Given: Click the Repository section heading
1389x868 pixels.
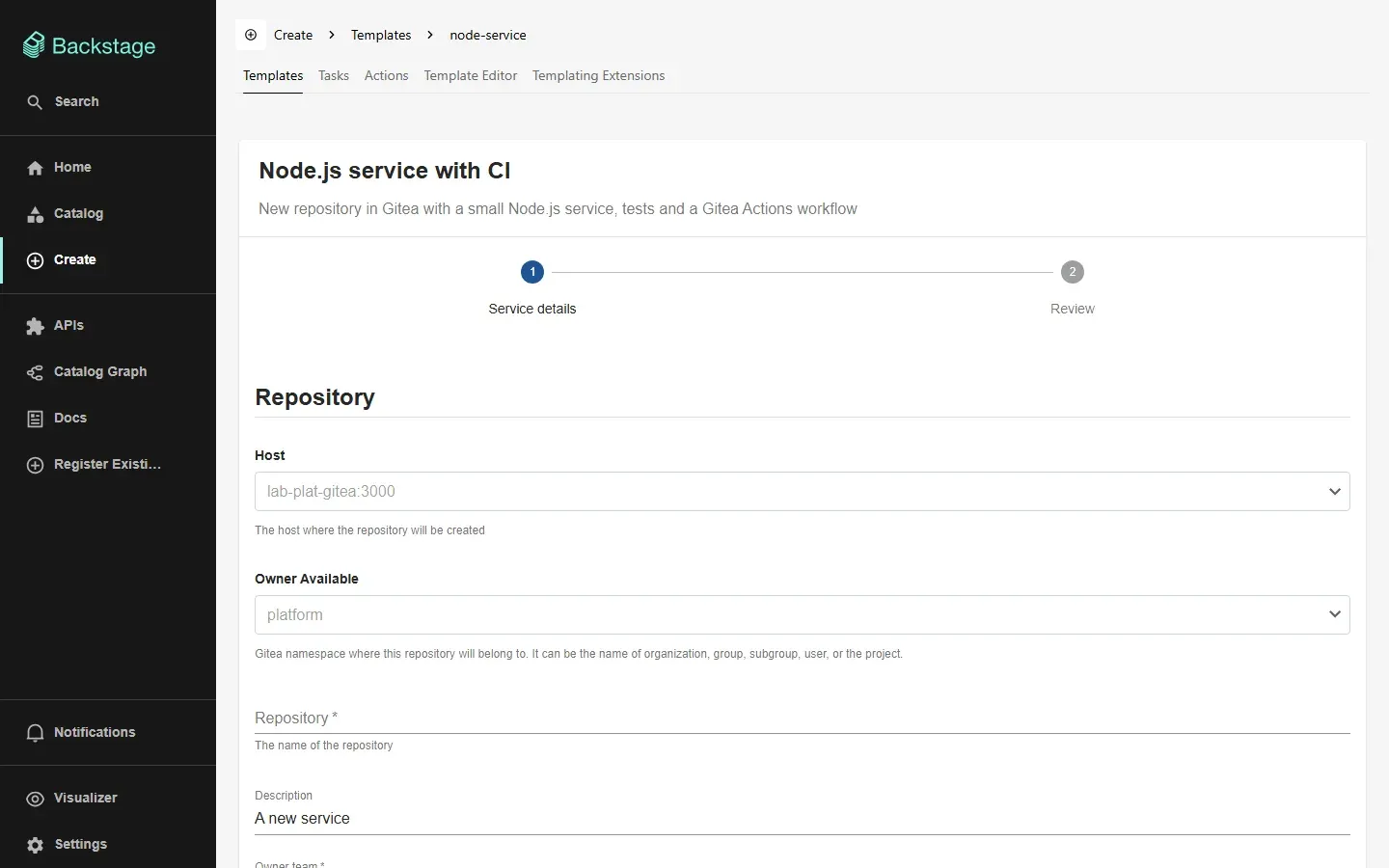Looking at the screenshot, I should (314, 397).
